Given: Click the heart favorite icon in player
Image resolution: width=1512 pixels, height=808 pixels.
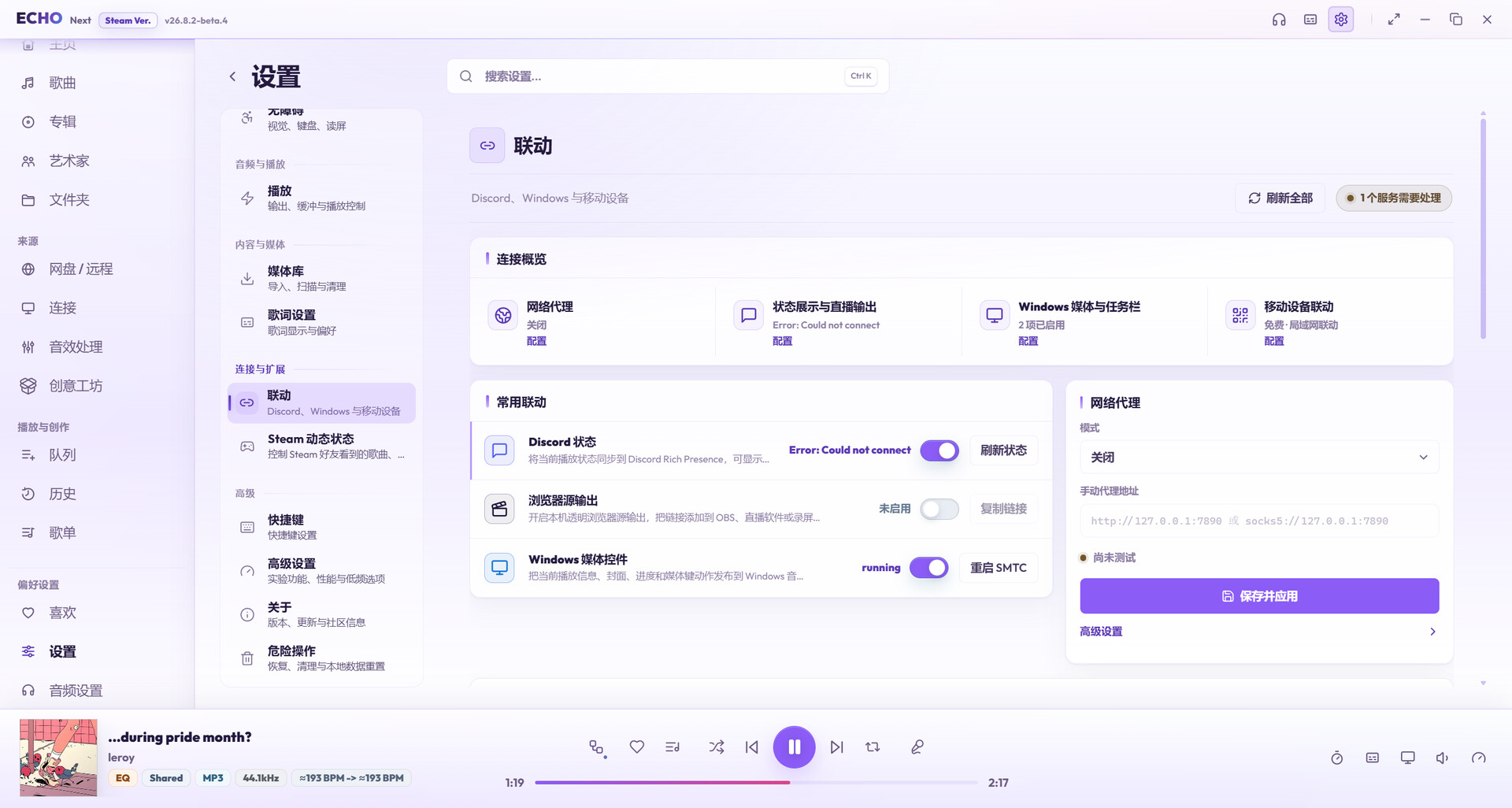Looking at the screenshot, I should pyautogui.click(x=637, y=747).
